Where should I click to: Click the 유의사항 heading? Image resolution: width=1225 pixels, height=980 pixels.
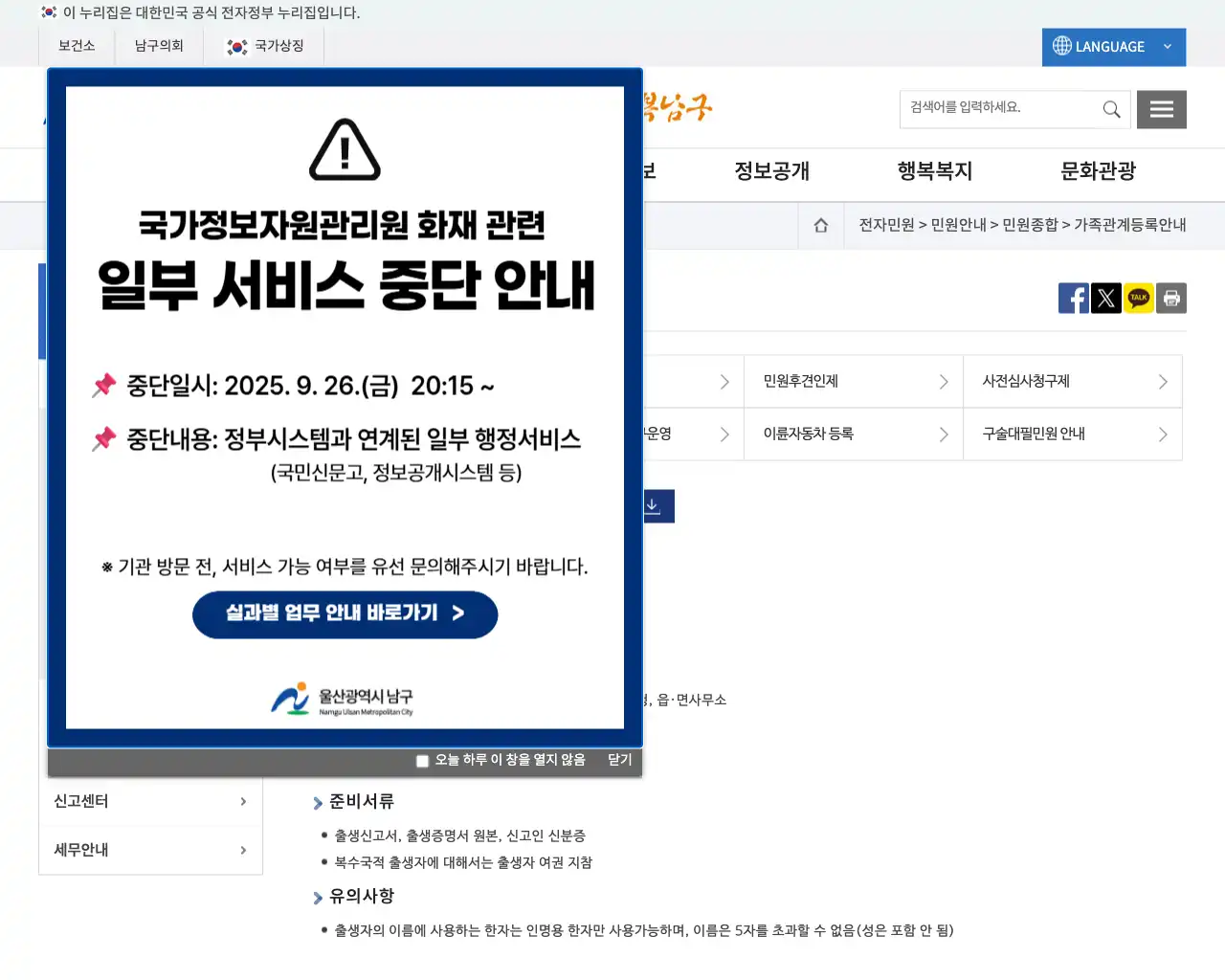[x=362, y=897]
